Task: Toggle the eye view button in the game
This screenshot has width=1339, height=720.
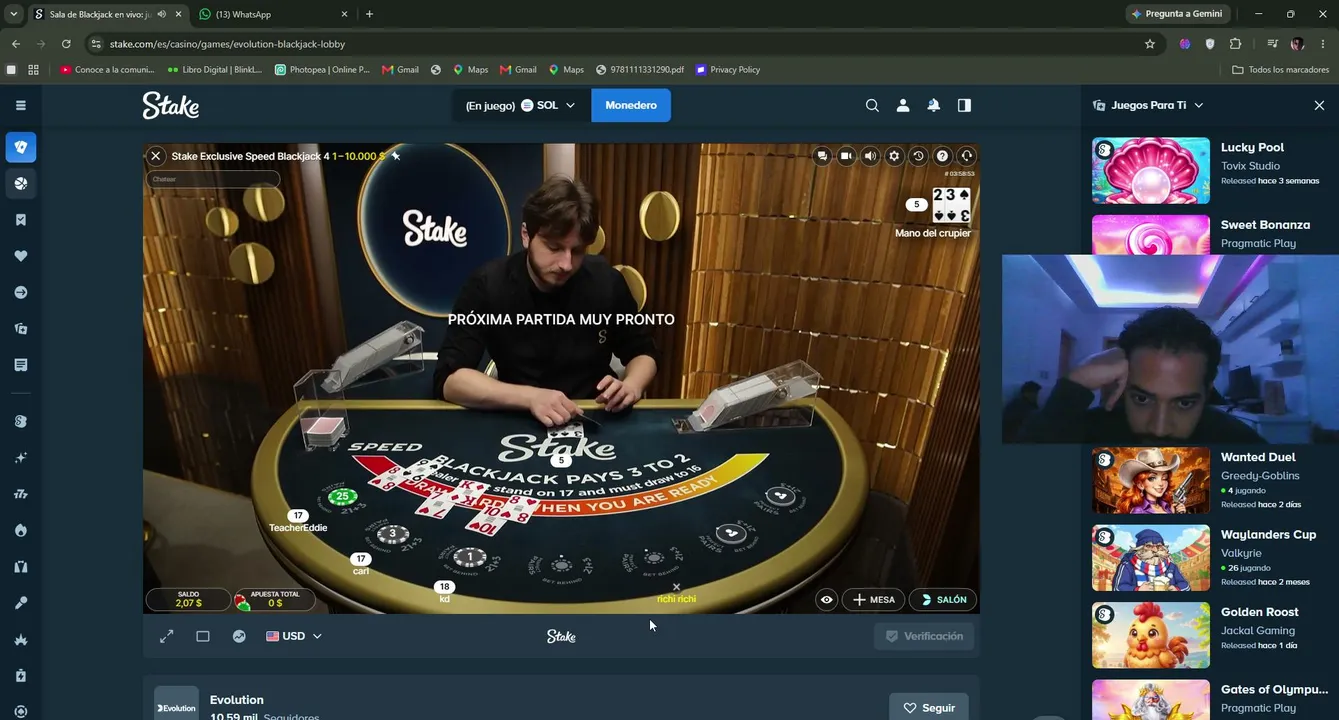Action: click(826, 600)
